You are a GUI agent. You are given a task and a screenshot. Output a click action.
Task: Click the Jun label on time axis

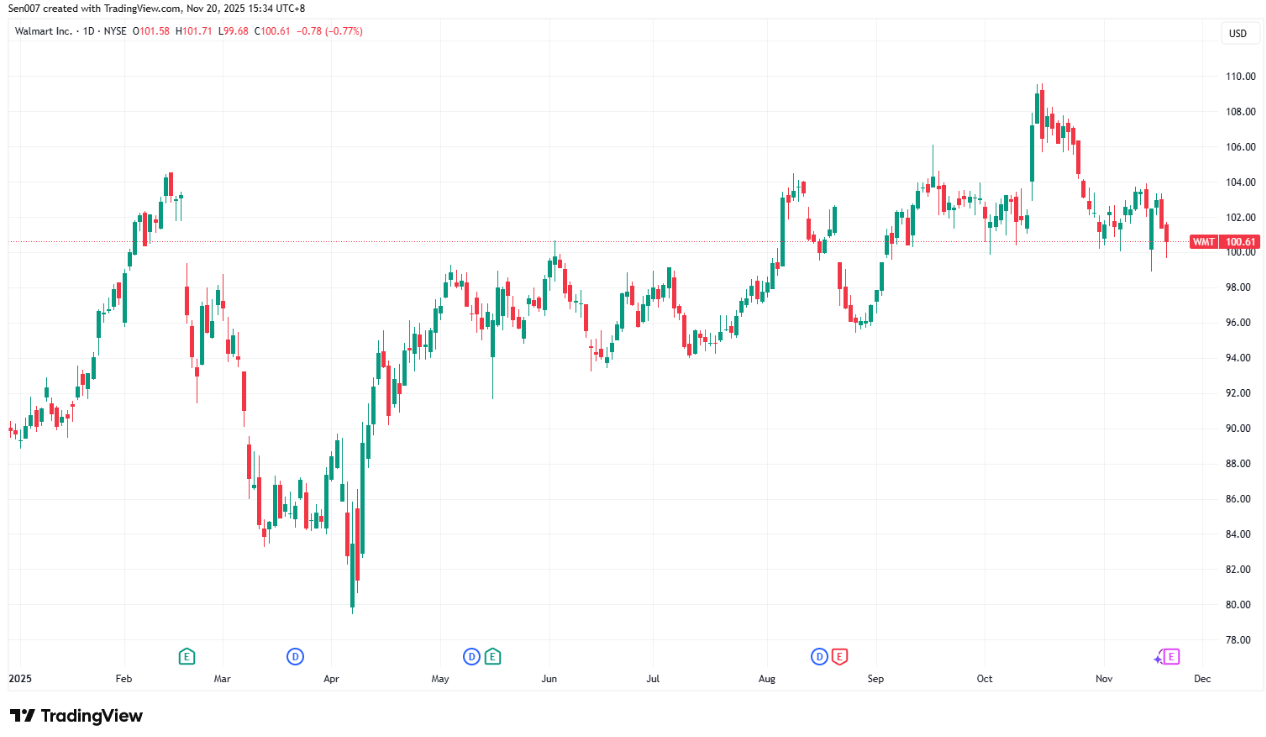pyautogui.click(x=548, y=679)
